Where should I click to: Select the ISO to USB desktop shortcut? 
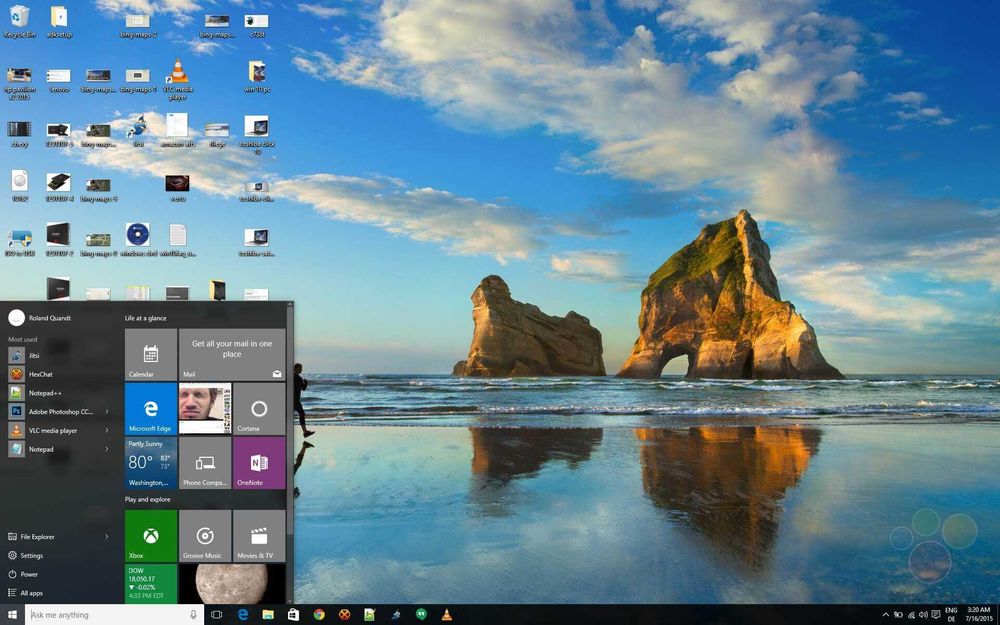(20, 243)
